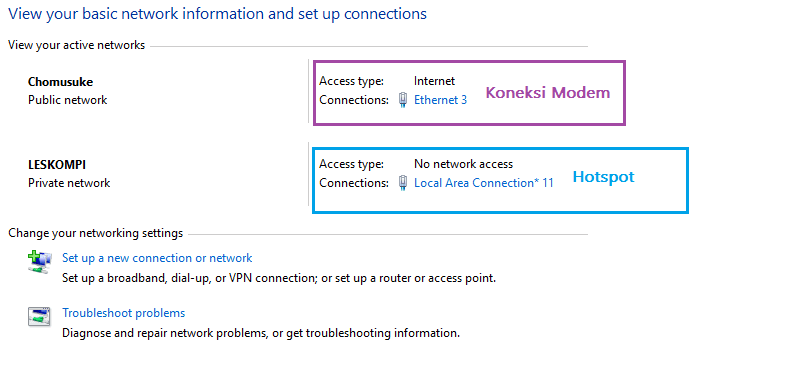The width and height of the screenshot is (794, 383).
Task: Select the LESKOMPI network name
Action: click(57, 165)
